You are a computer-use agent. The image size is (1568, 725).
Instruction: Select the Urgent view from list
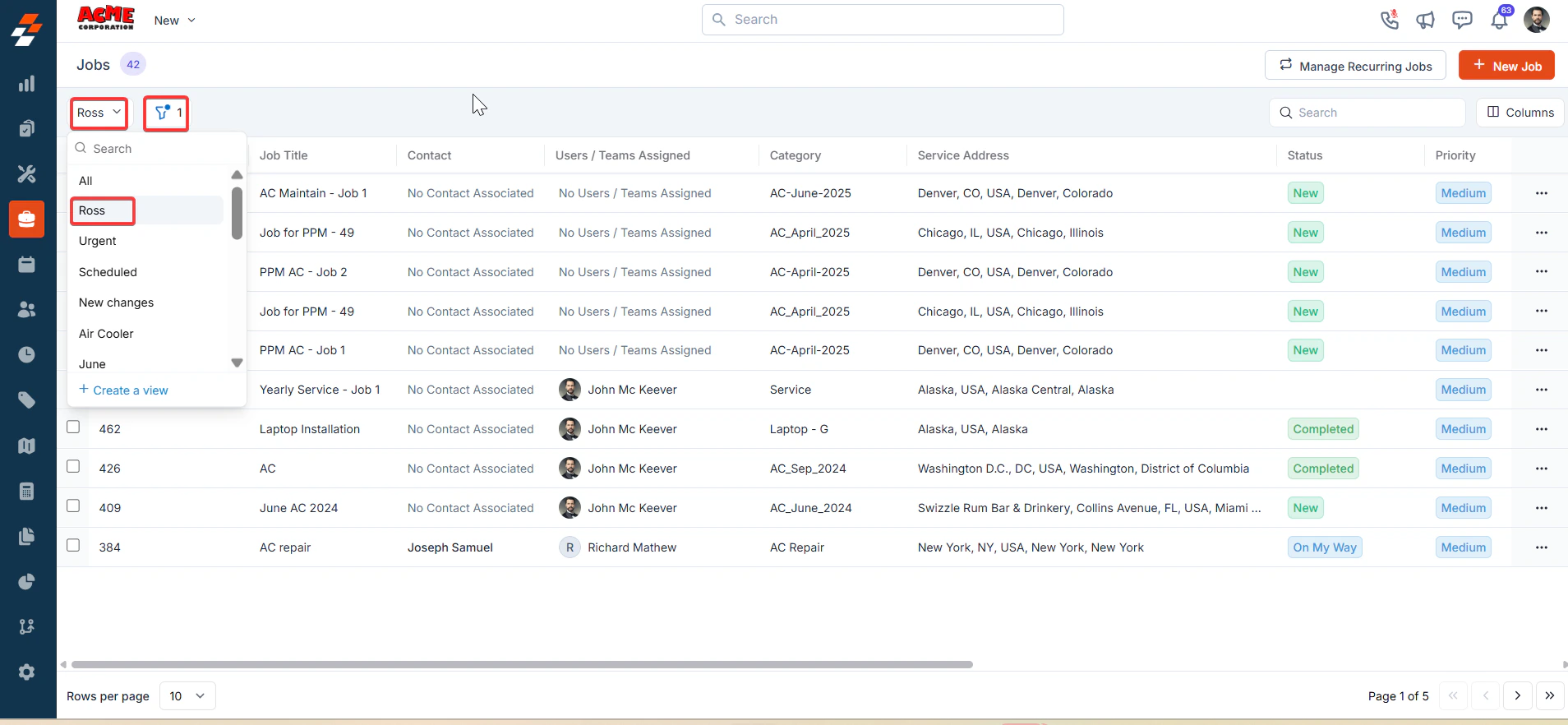click(98, 241)
